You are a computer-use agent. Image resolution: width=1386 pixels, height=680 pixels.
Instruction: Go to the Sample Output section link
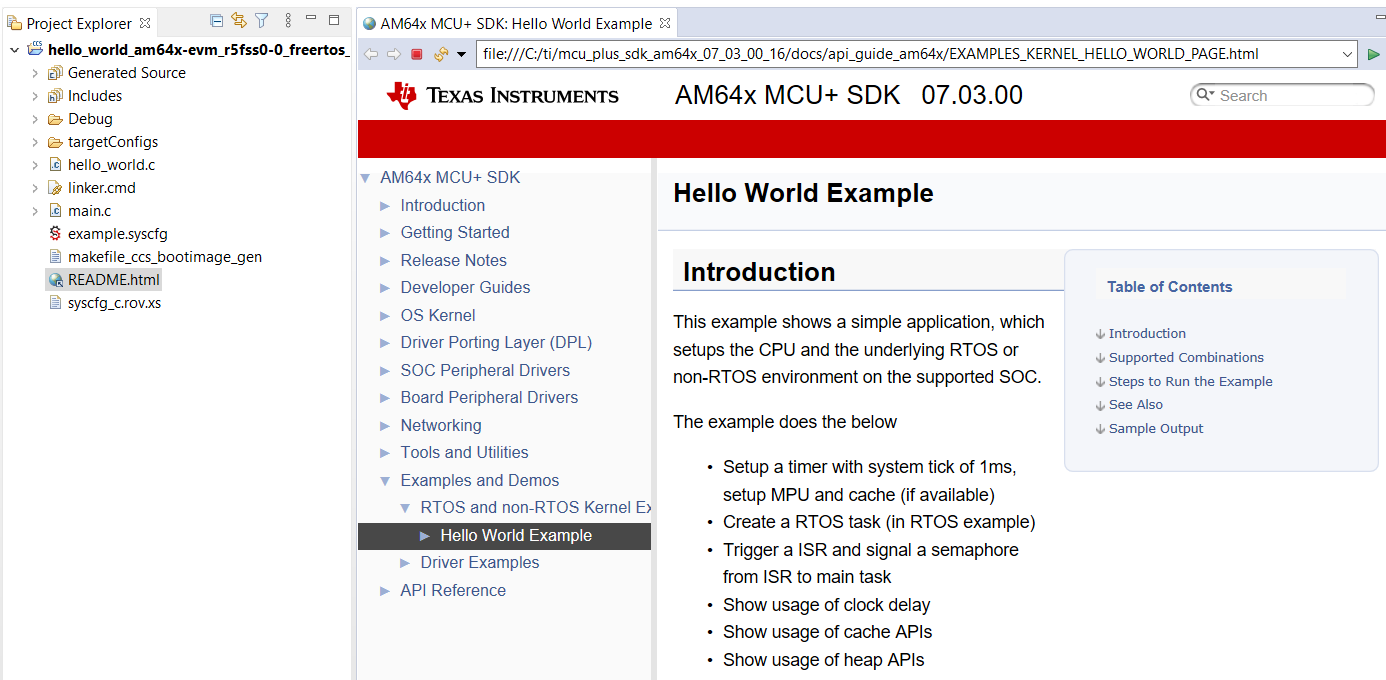1155,428
